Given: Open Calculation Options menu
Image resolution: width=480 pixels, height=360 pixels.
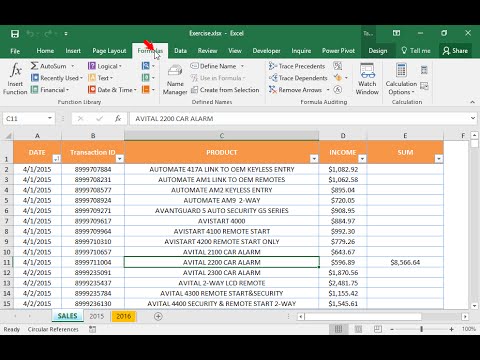Looking at the screenshot, I should [x=401, y=79].
